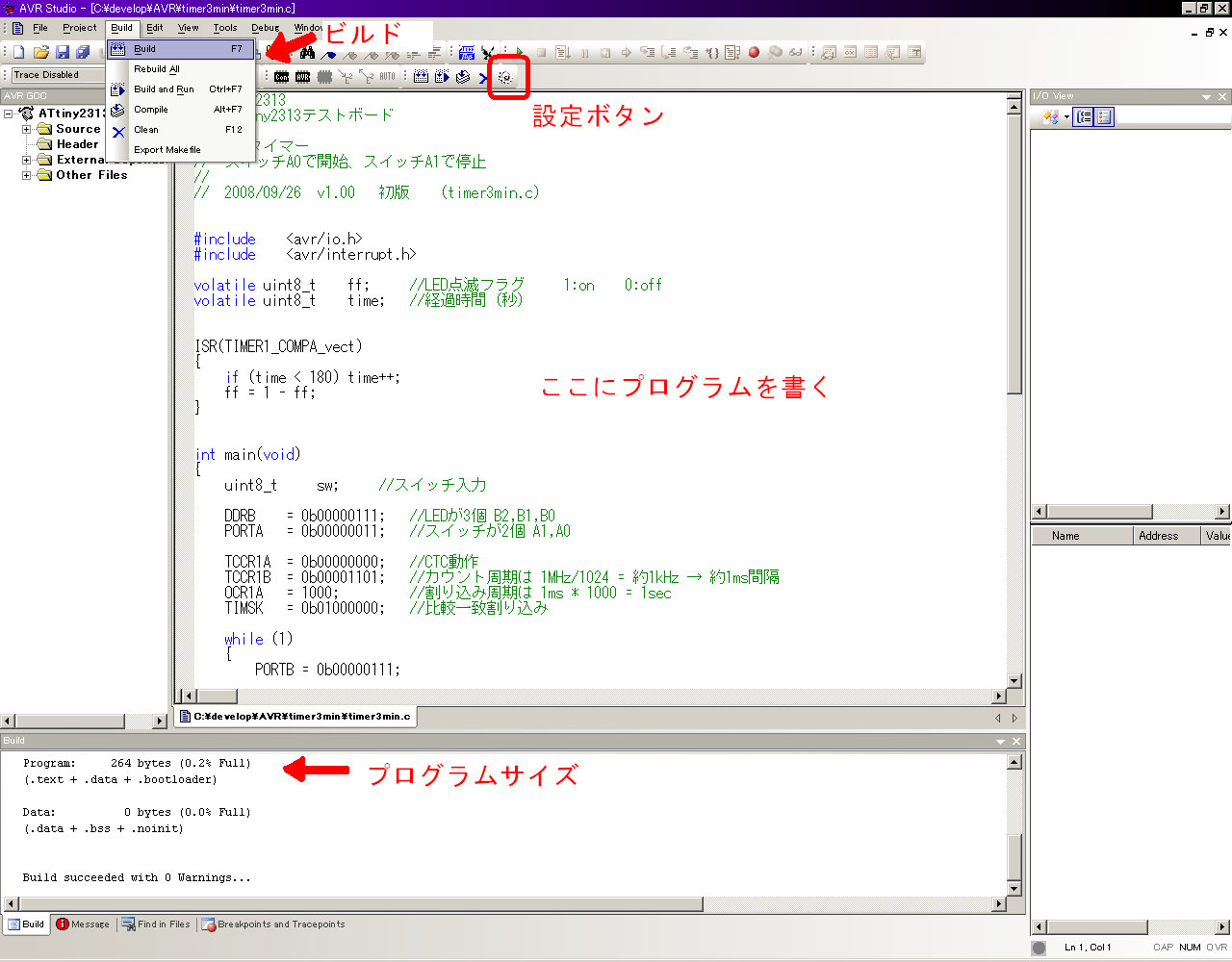Viewport: 1232px width, 962px height.
Task: Open the I/O View filter dropdown arrow
Action: [1066, 116]
